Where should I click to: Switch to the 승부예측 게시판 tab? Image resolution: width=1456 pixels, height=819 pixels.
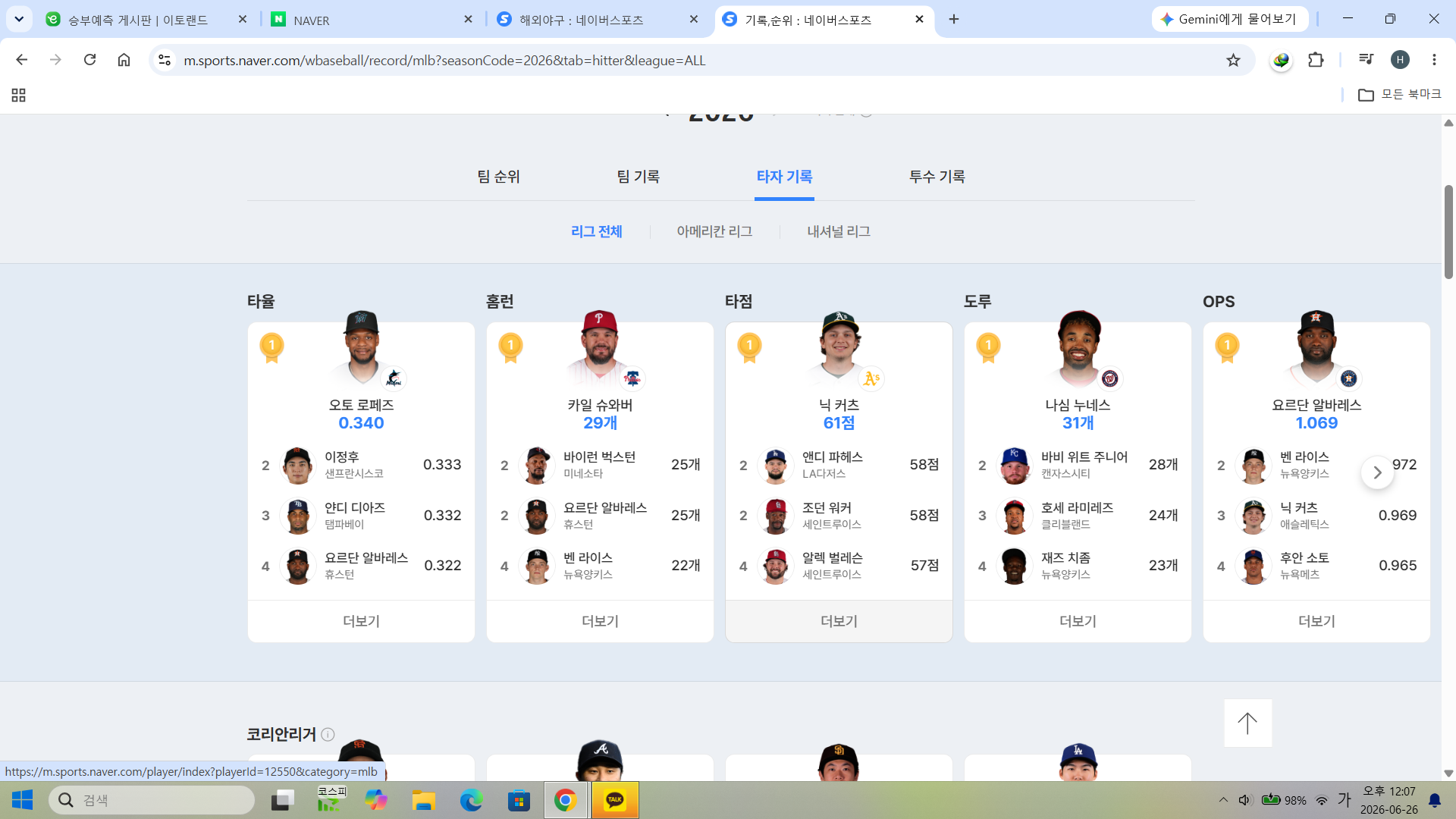pos(138,20)
